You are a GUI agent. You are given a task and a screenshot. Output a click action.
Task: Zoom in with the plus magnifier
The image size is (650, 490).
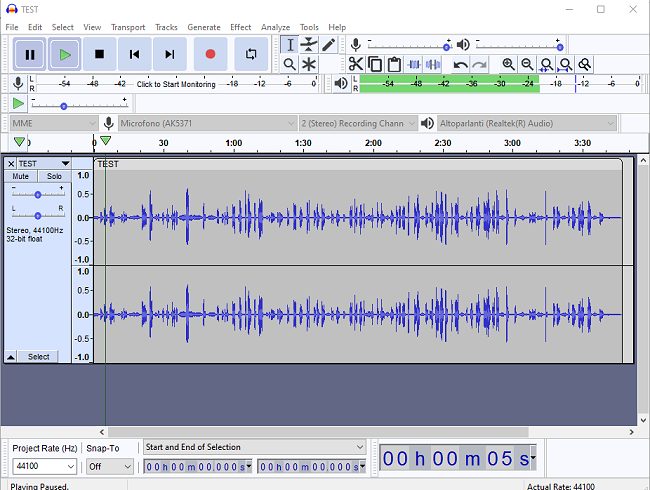(508, 64)
